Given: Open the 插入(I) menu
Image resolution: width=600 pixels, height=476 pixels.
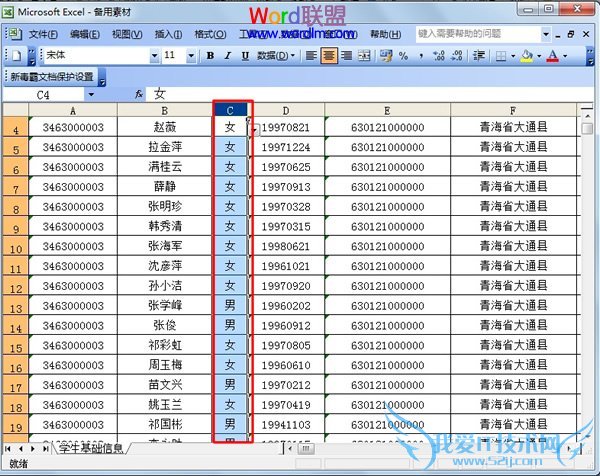Looking at the screenshot, I should tap(168, 34).
